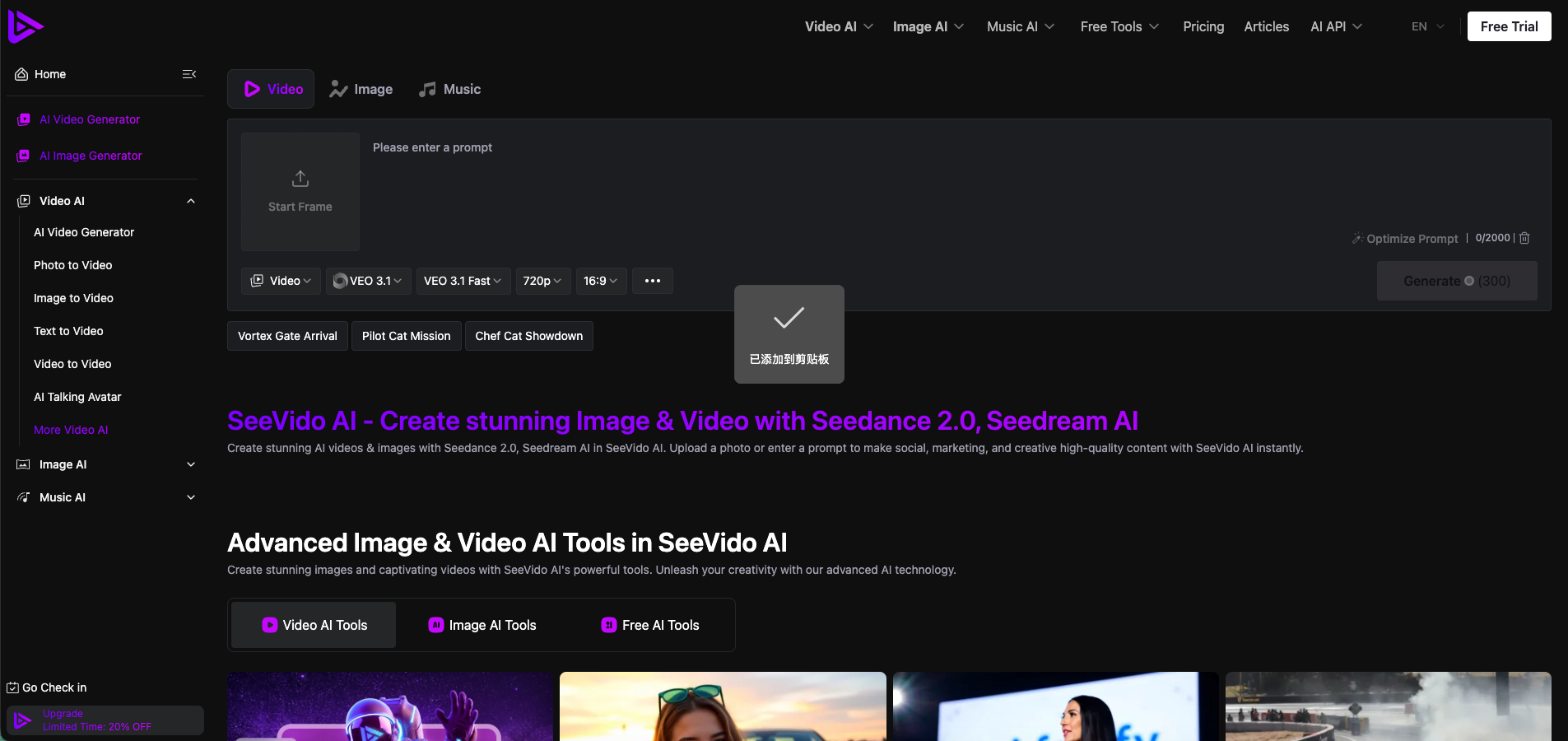Open the Video type dropdown
Viewport: 1568px width, 741px height.
pos(280,281)
